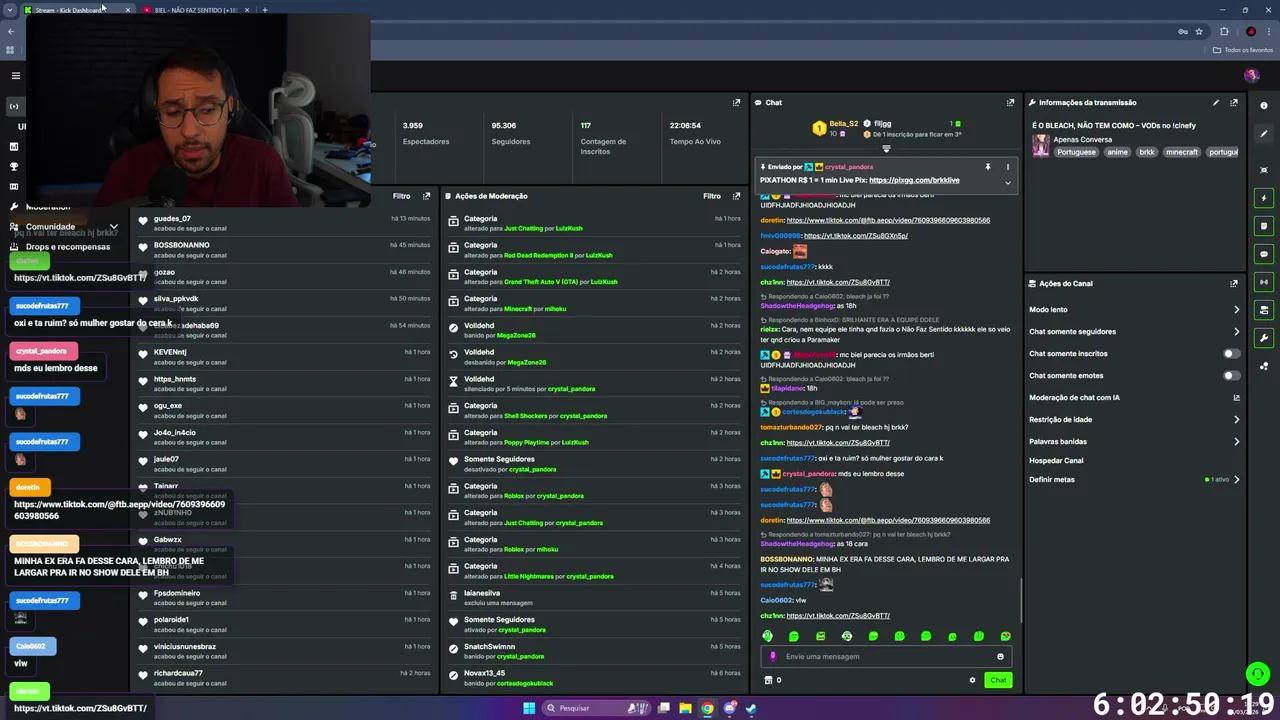Pop out the followers activity panel
This screenshot has height=720, width=1280.
pyautogui.click(x=426, y=196)
